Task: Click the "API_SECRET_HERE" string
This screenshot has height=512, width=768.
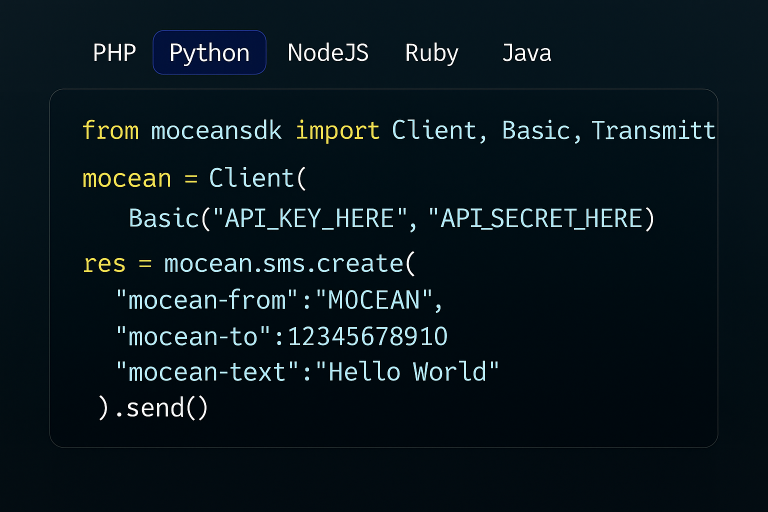Action: point(536,218)
